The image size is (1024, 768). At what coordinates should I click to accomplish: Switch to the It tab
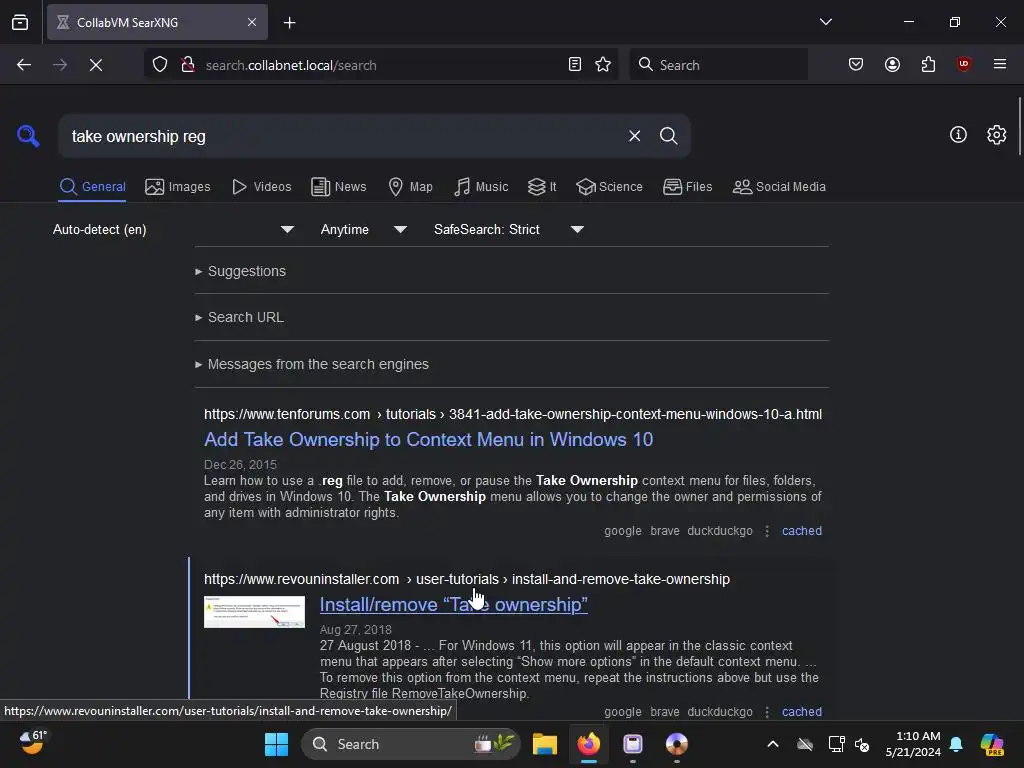point(541,187)
